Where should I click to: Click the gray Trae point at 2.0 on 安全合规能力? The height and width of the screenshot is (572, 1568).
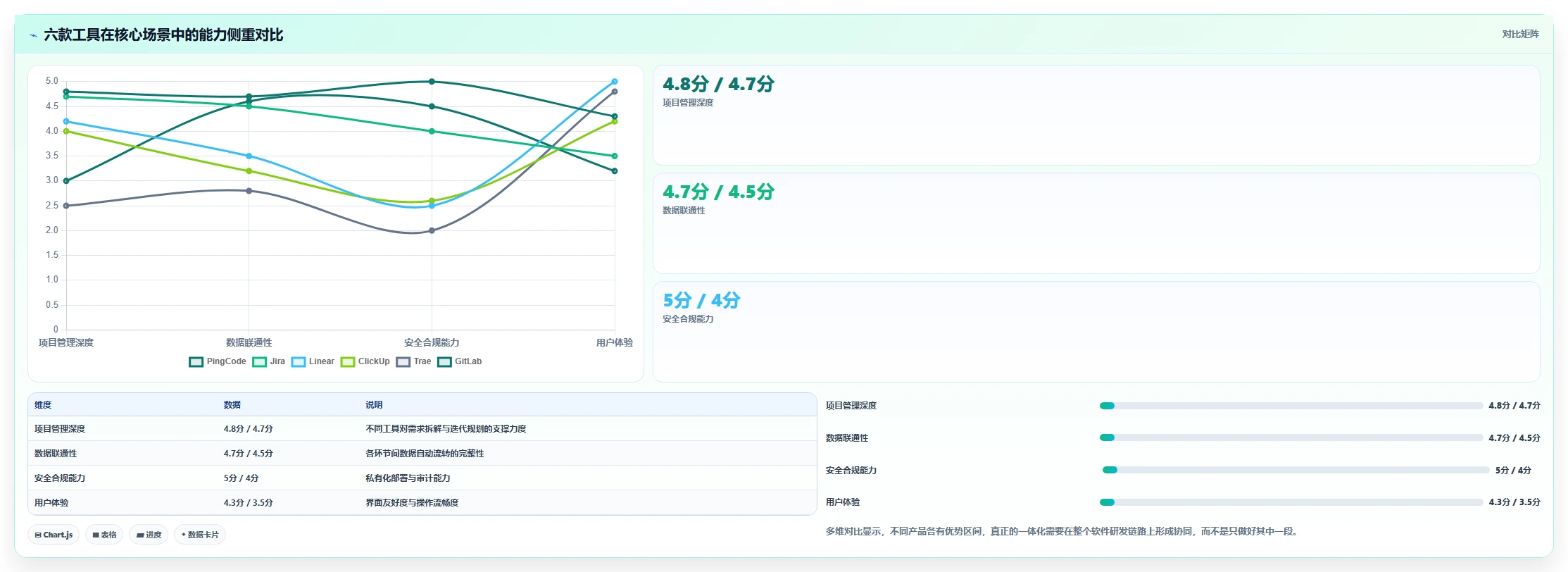coord(432,230)
